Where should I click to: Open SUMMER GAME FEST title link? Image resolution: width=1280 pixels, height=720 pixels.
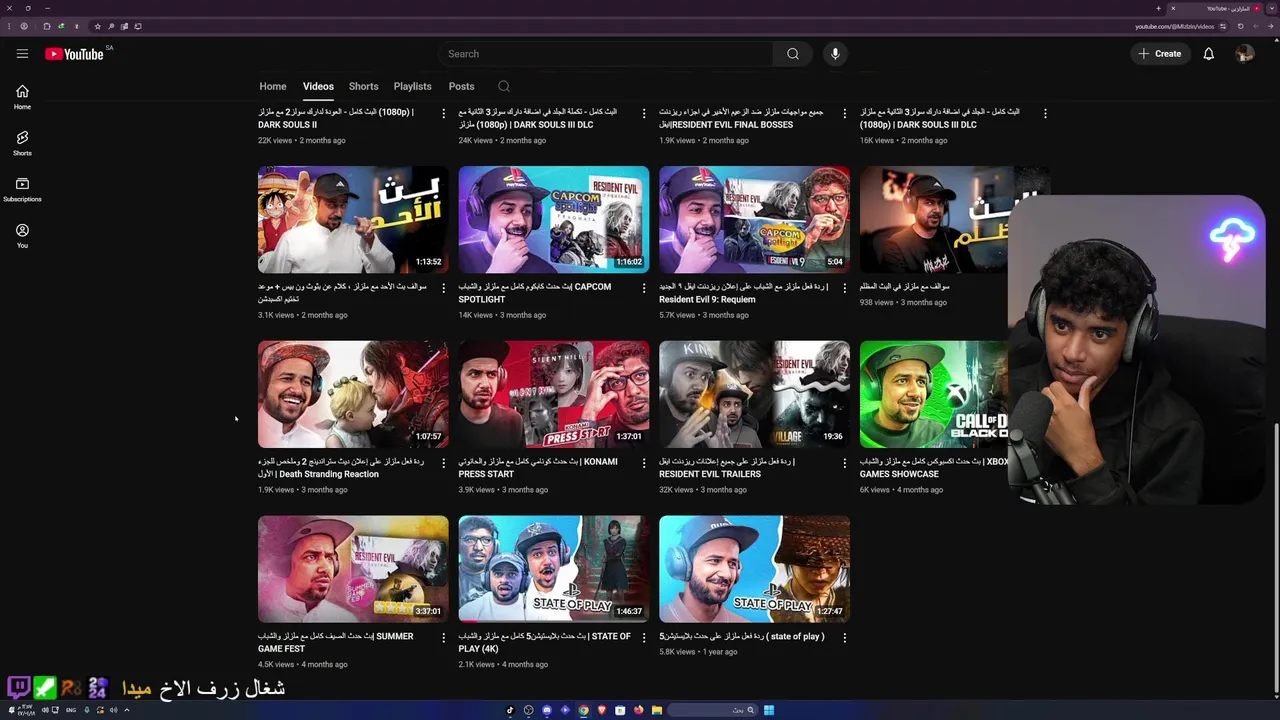pyautogui.click(x=335, y=642)
